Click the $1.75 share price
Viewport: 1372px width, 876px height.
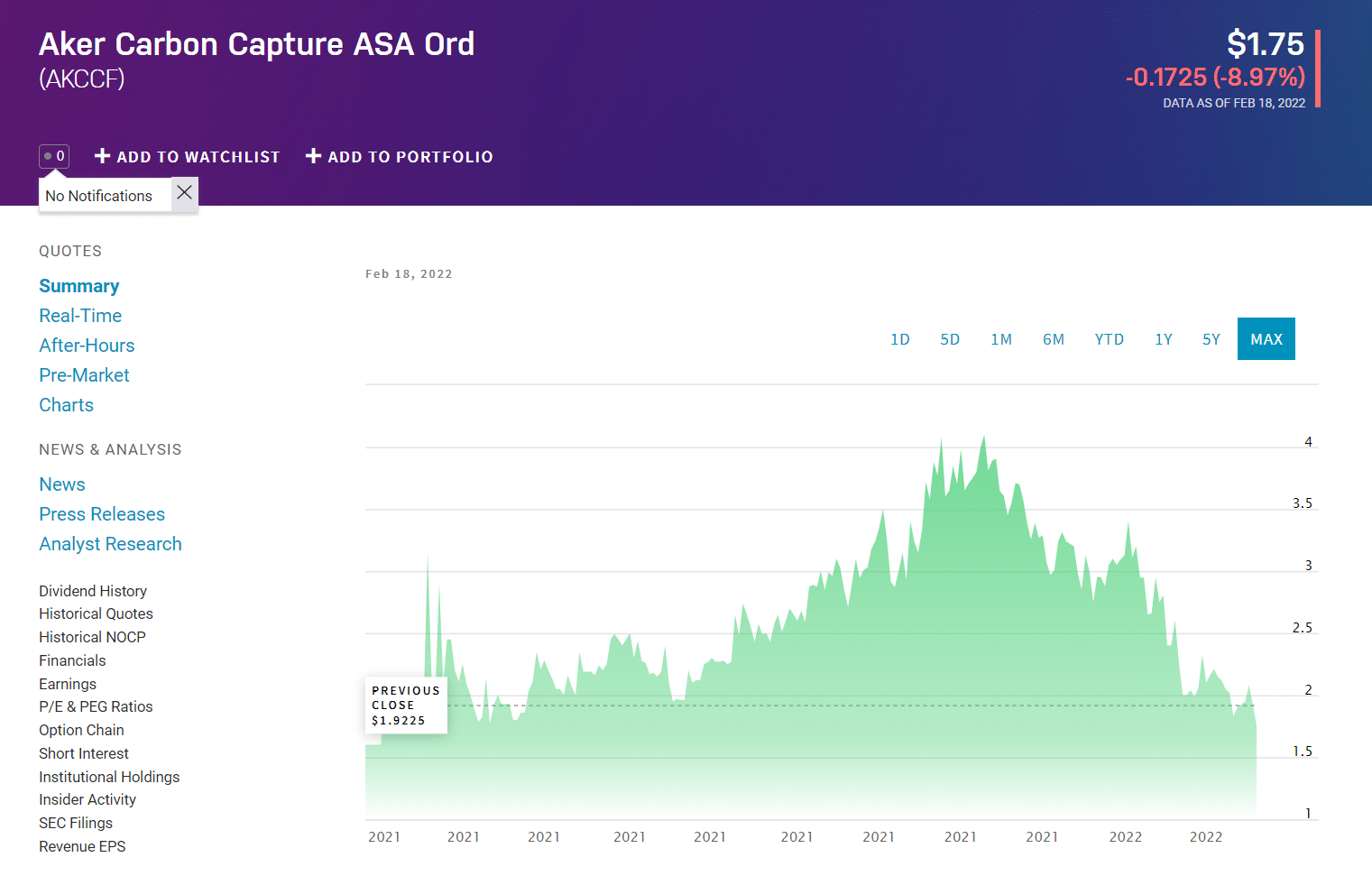tap(1266, 44)
